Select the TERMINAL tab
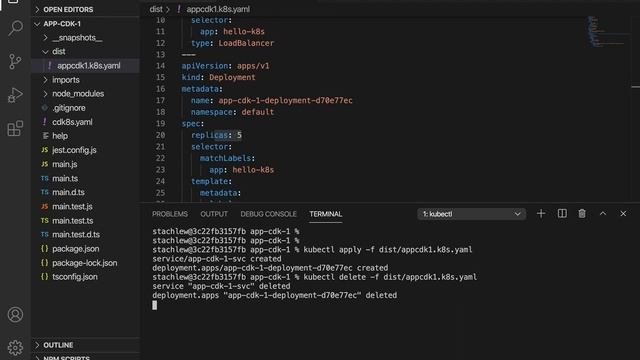The image size is (640, 360). (x=326, y=214)
